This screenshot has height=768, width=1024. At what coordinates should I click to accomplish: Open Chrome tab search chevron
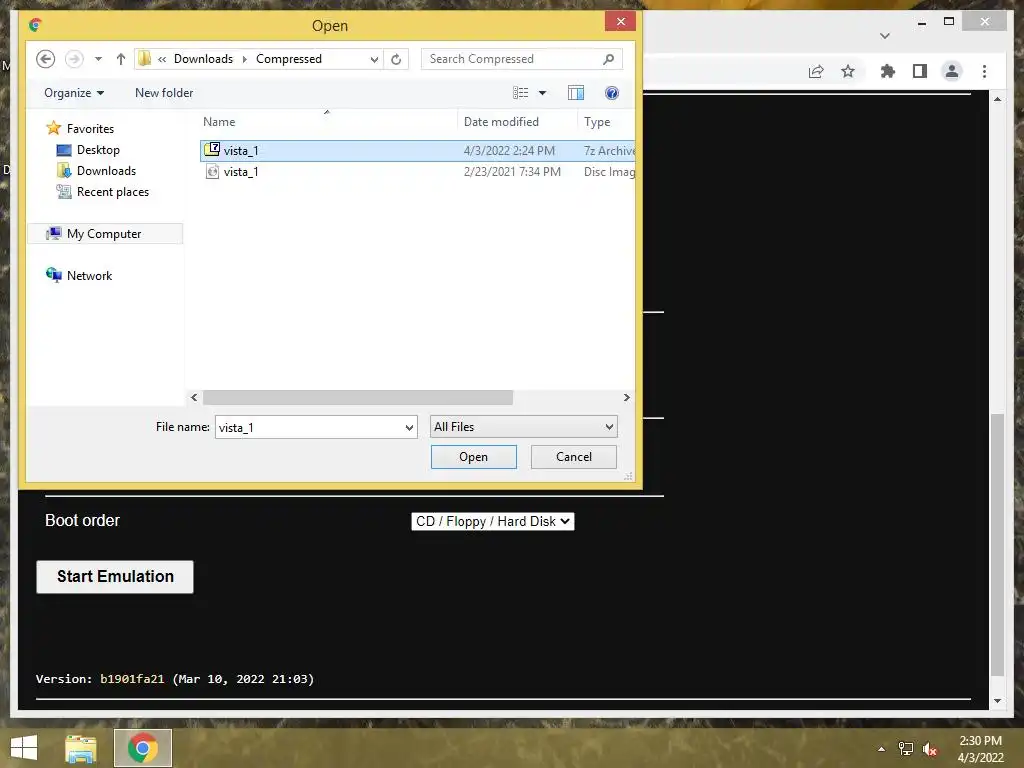click(x=885, y=36)
